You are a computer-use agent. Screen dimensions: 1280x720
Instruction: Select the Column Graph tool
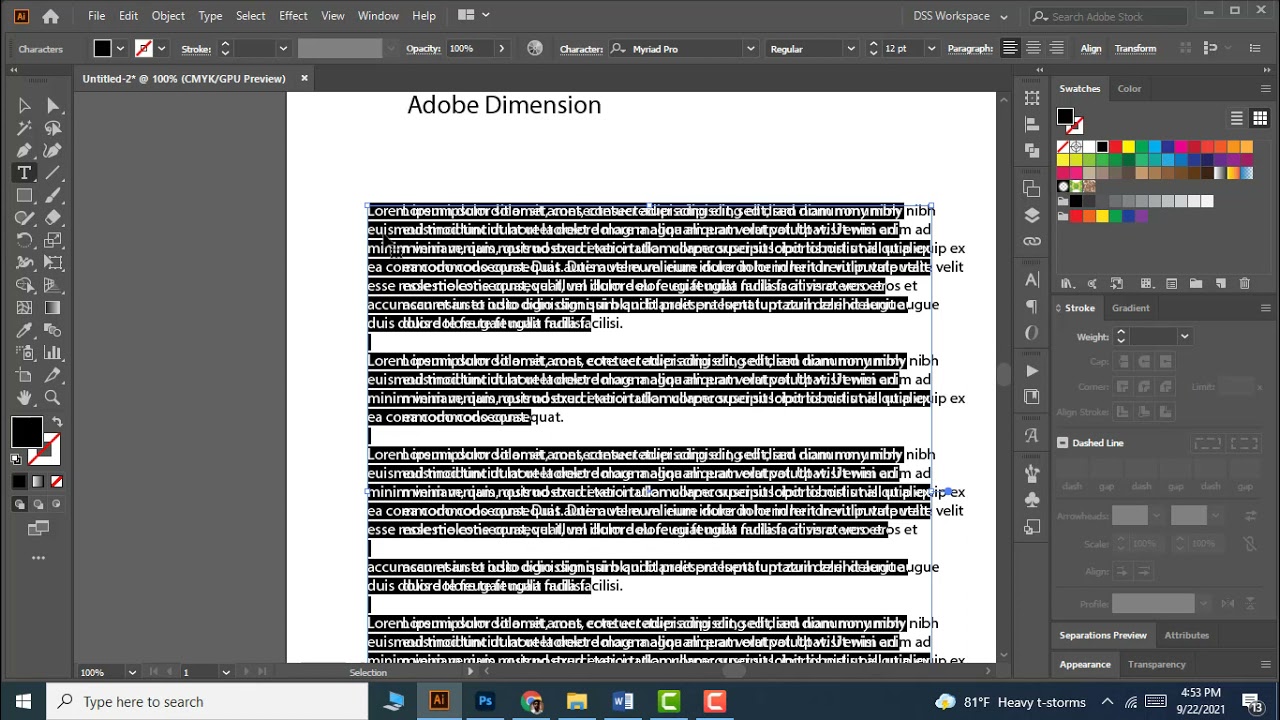pos(53,353)
